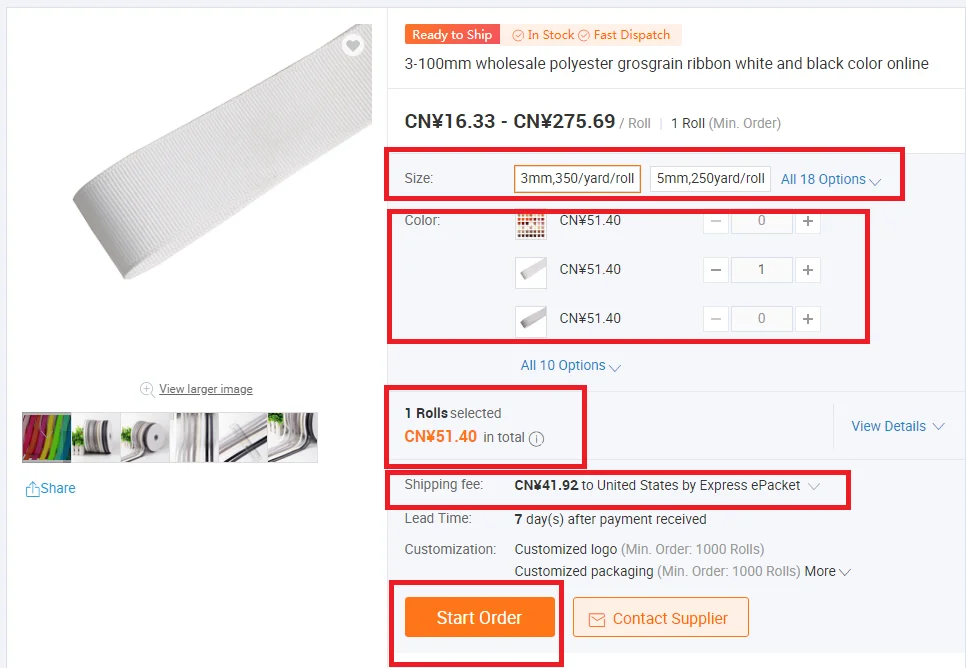
Task: Expand All 18 Options for size
Action: [x=831, y=179]
